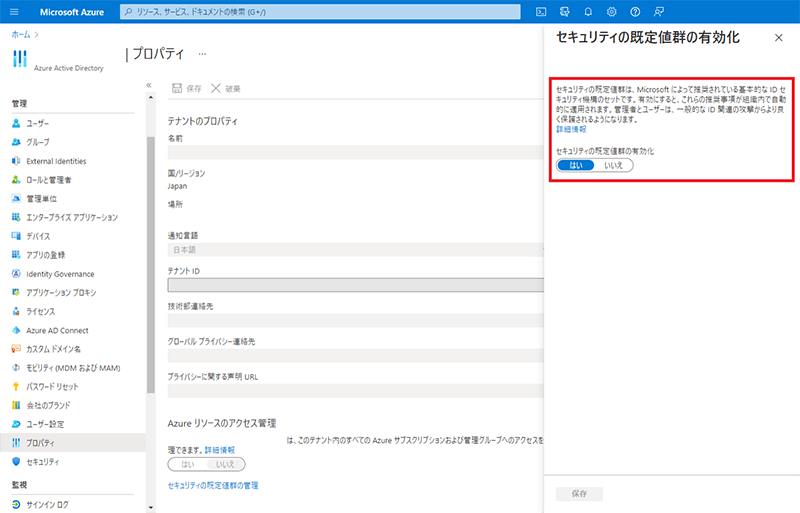Click the エンタープライズ アプリケーション icon
Viewport: 800px width, 513px height.
coord(16,217)
